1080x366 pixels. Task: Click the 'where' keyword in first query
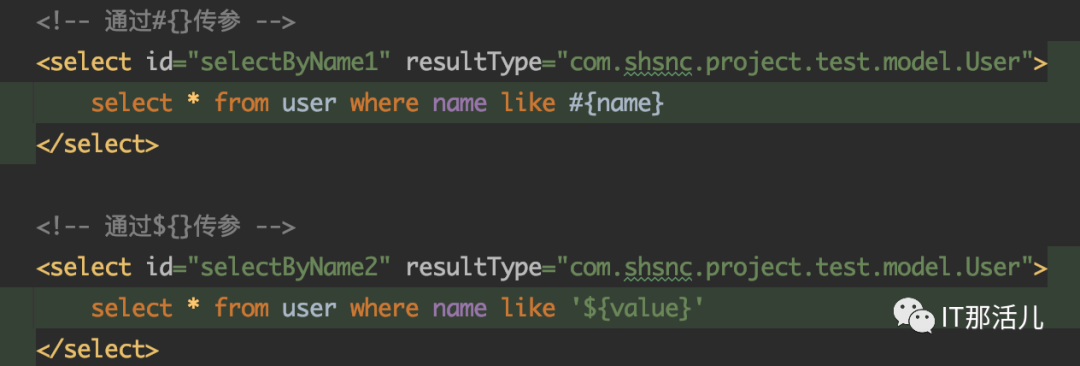click(384, 103)
